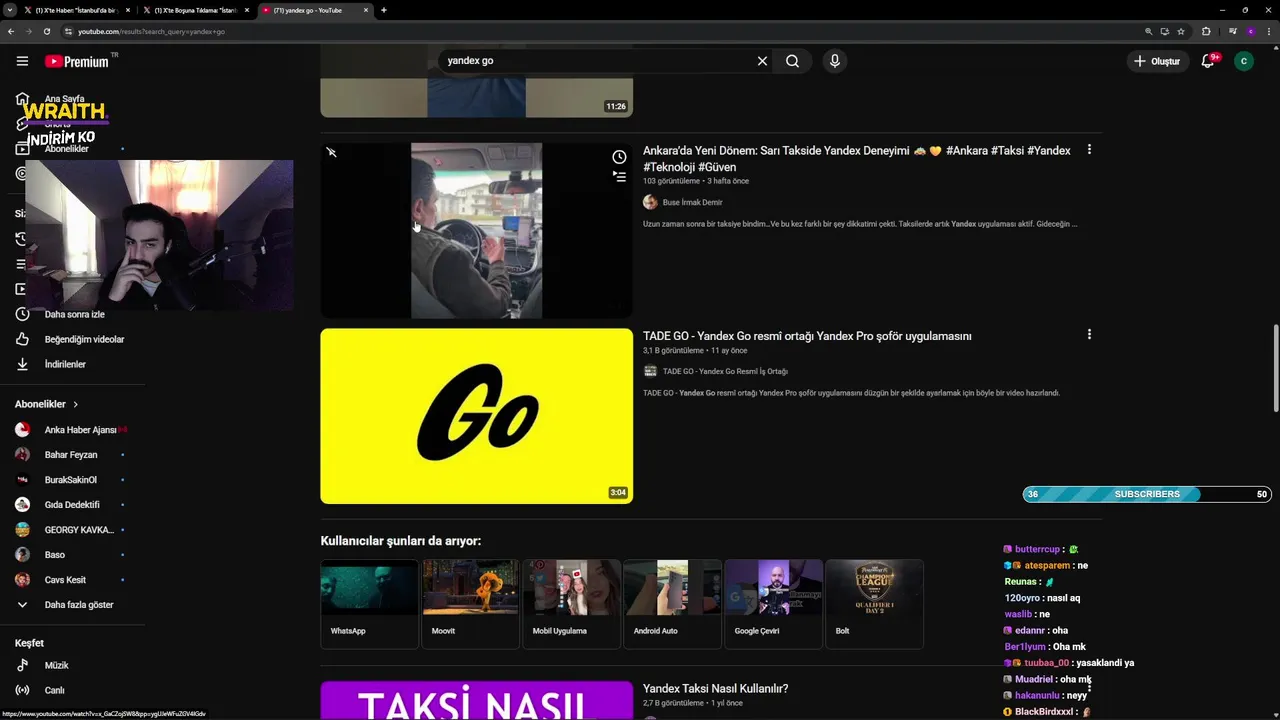Image resolution: width=1280 pixels, height=720 pixels.
Task: Select the Mobil Uygulama search card
Action: (571, 603)
